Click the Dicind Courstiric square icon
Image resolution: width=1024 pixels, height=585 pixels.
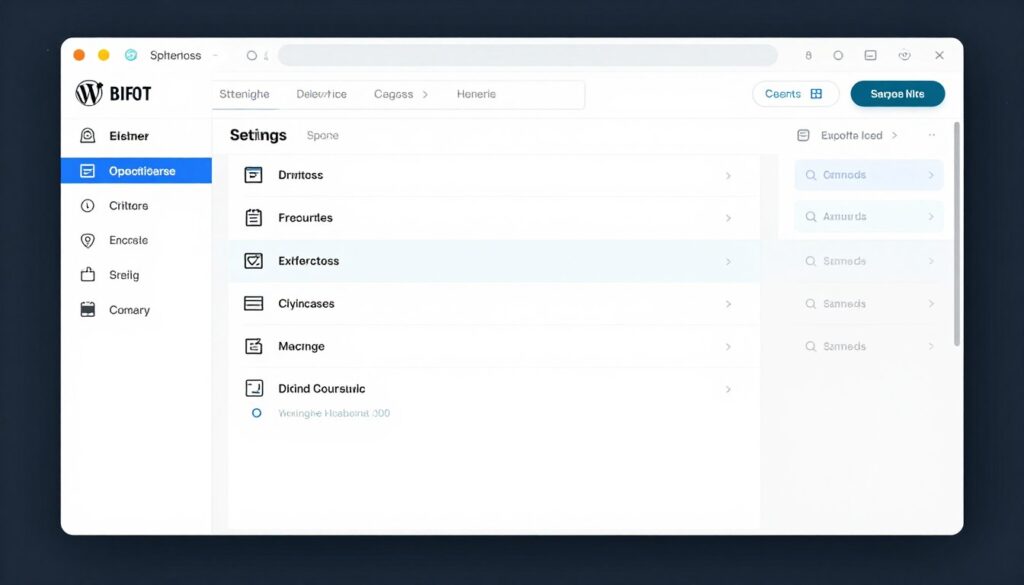tap(254, 388)
